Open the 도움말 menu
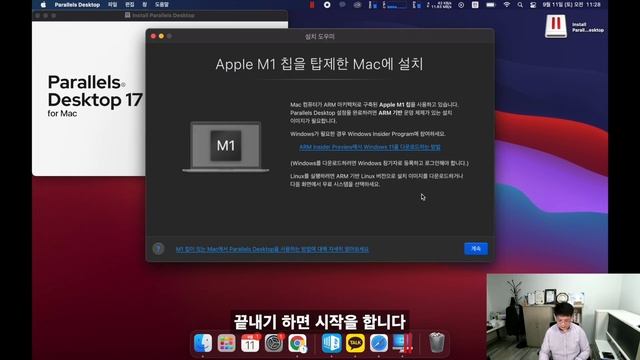The width and height of the screenshot is (640, 360). click(x=162, y=5)
